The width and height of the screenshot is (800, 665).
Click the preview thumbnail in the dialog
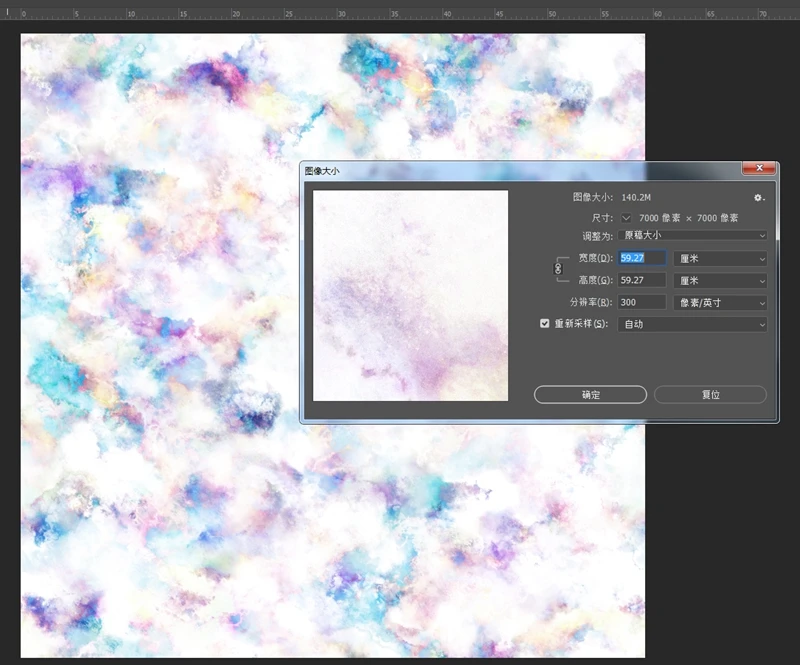[410, 295]
